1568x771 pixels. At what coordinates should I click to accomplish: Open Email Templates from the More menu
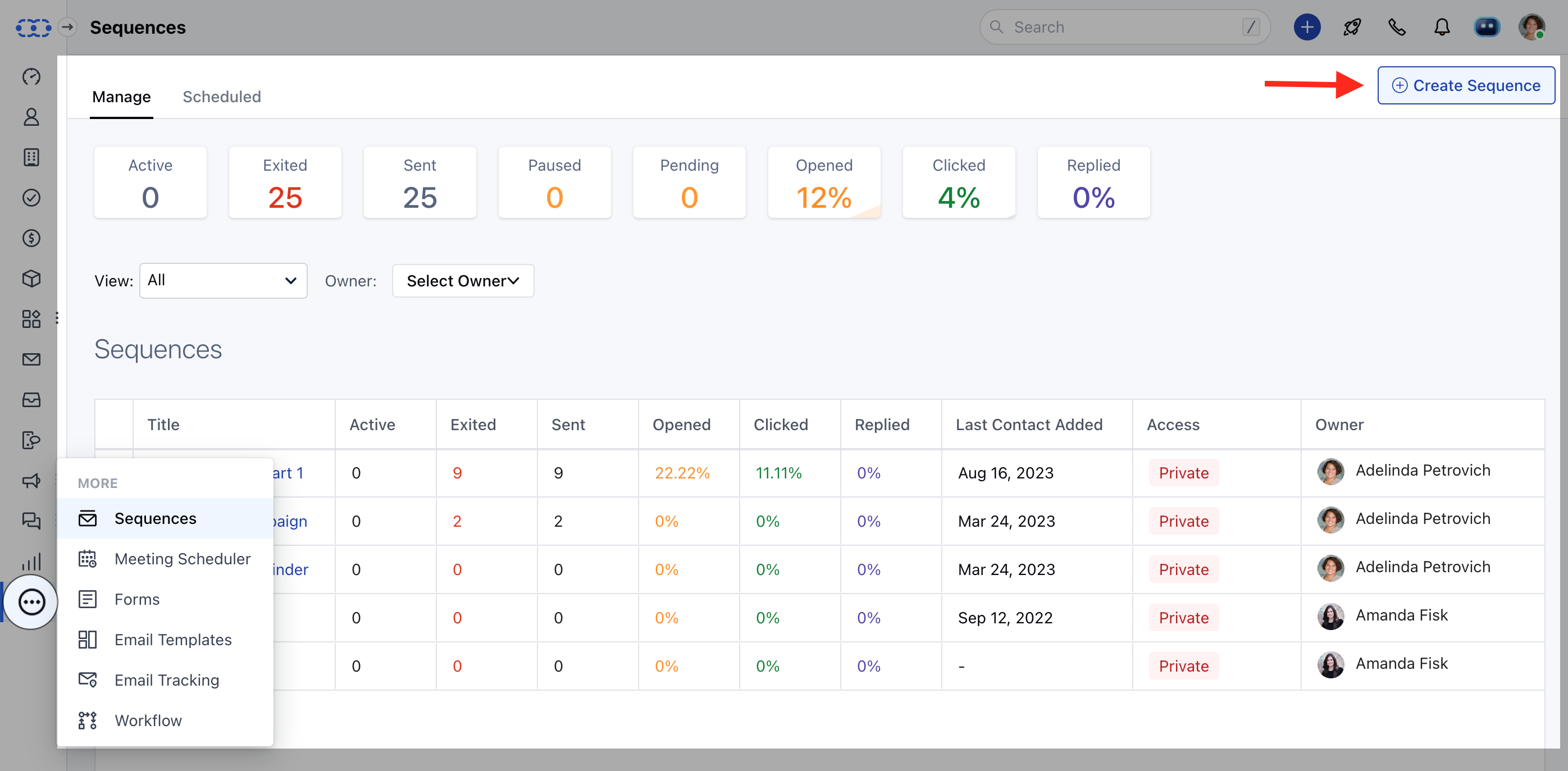[x=173, y=640]
